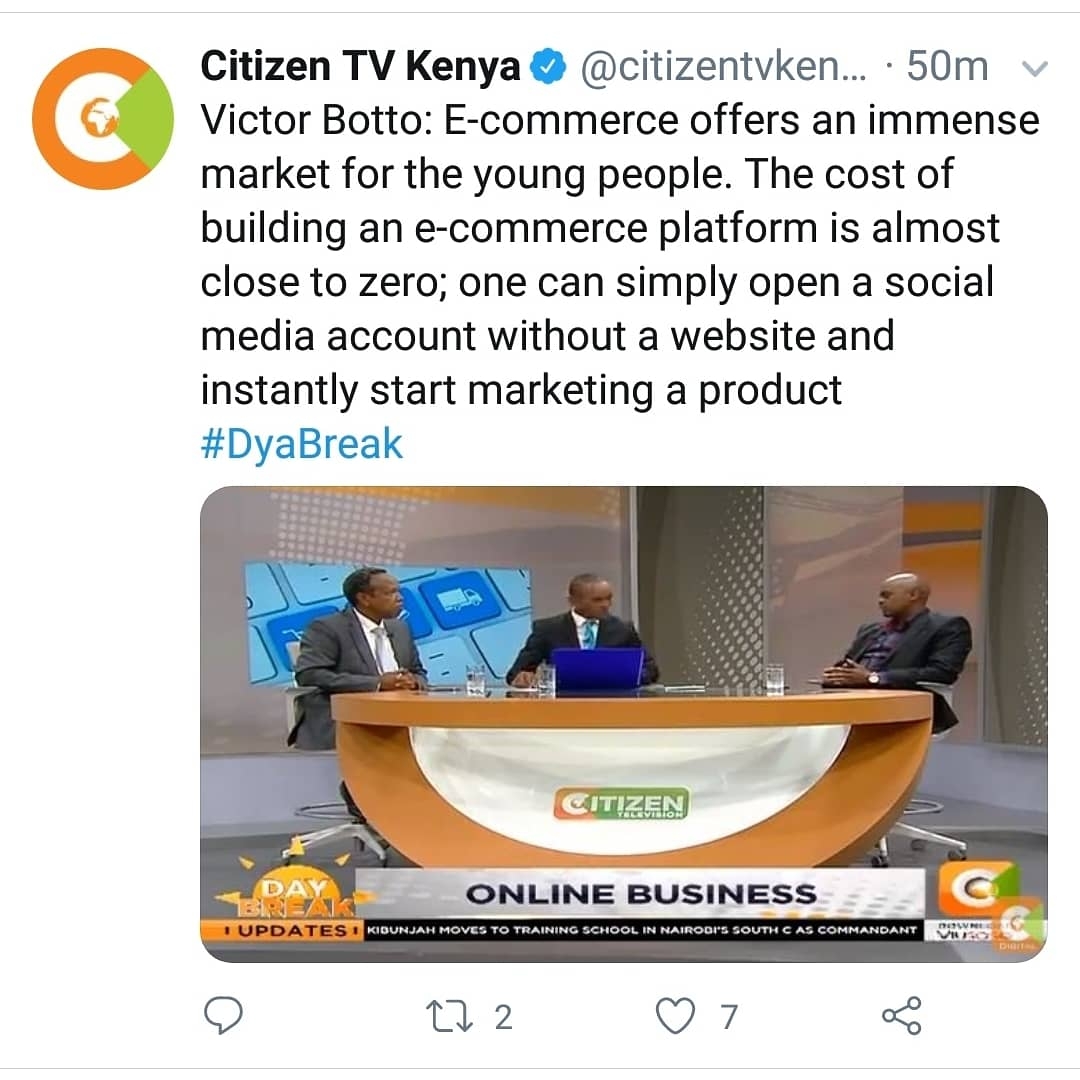
Task: Click the like count number 7
Action: pos(729,1017)
